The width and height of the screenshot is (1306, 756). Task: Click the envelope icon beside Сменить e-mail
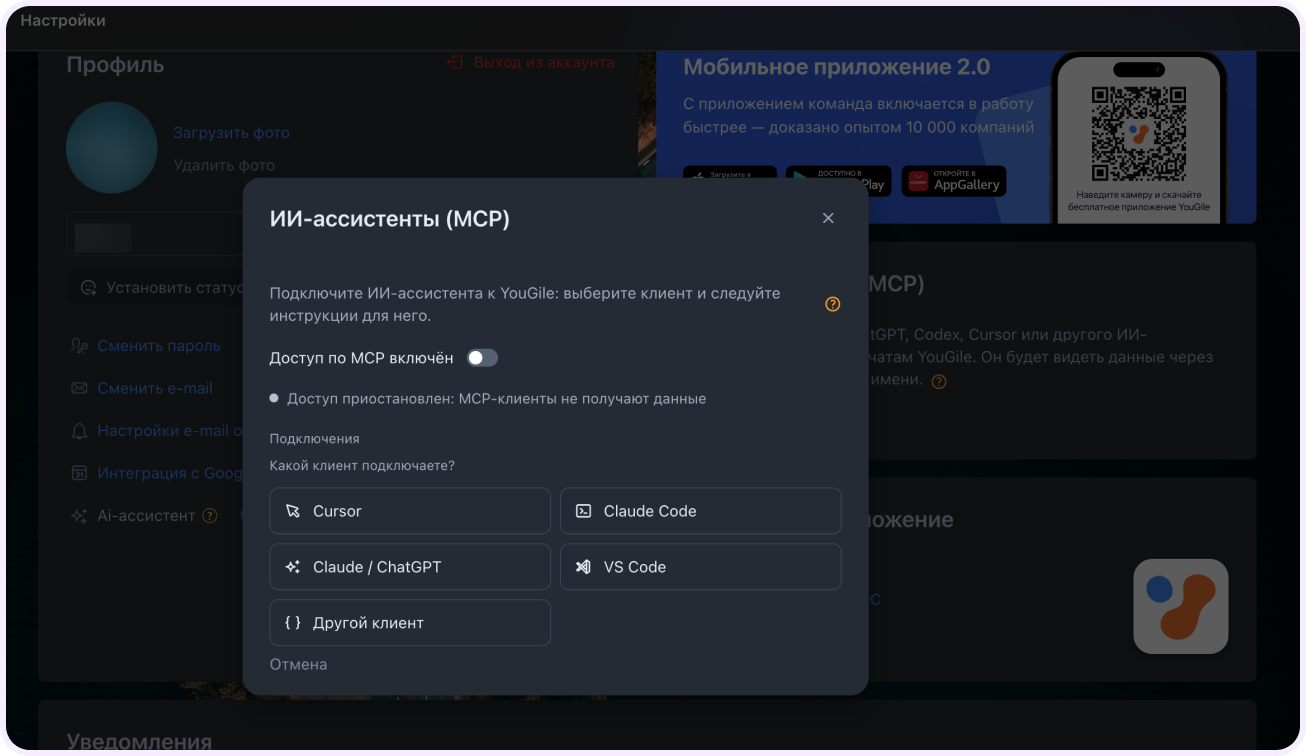point(79,388)
